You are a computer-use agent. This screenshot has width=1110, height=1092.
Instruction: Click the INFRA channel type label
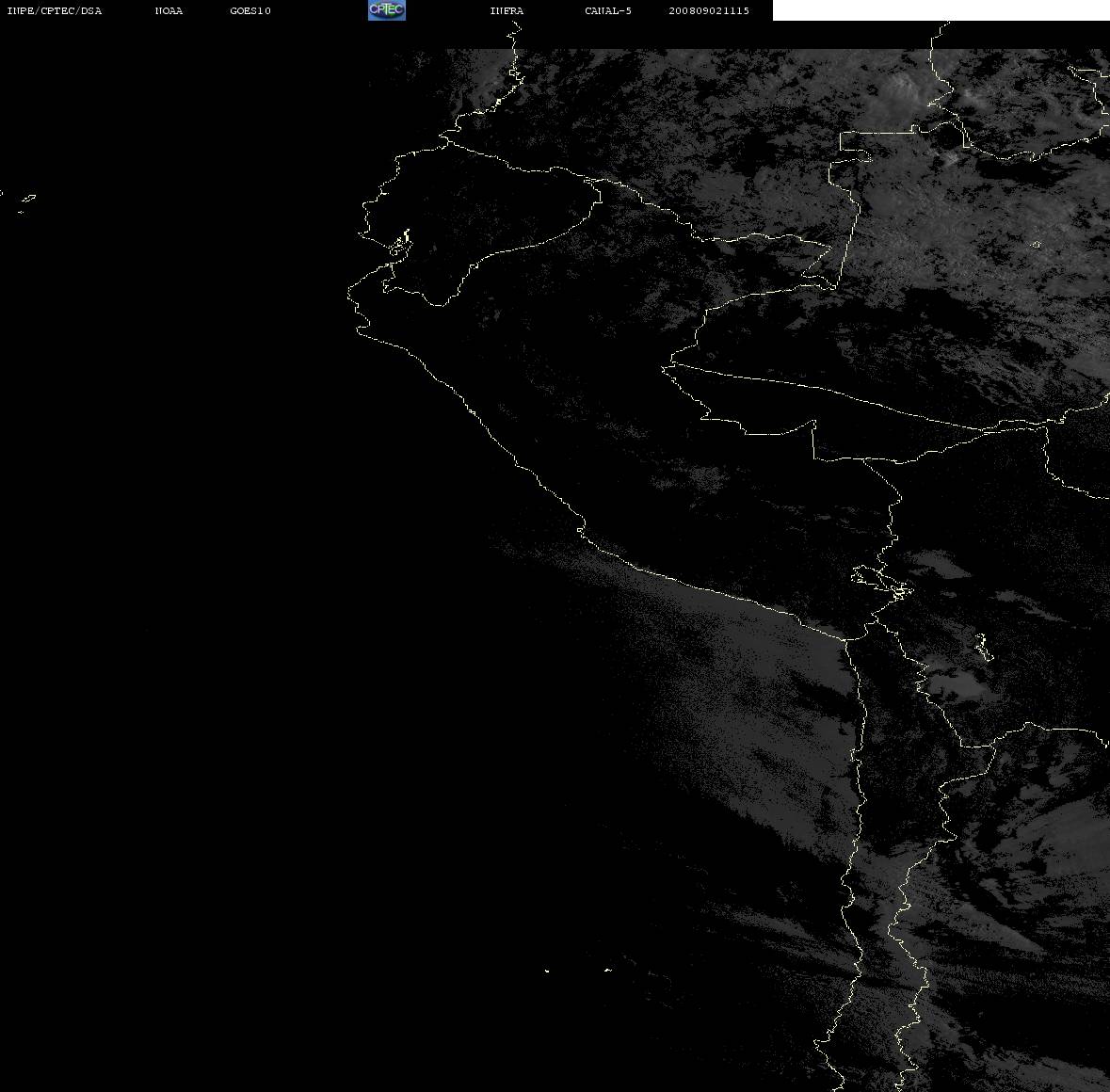tap(507, 10)
